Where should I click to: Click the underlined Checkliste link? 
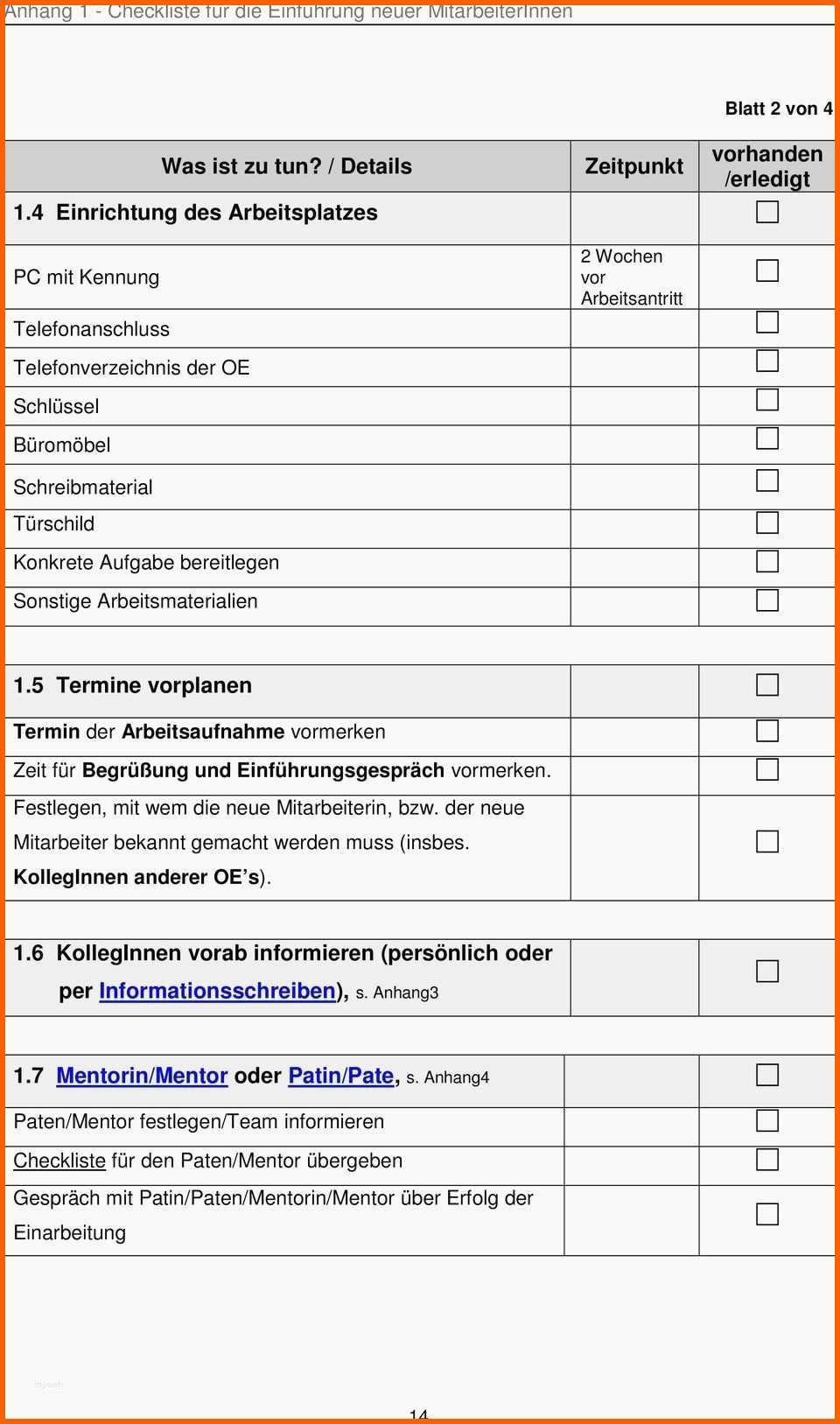[x=59, y=1161]
